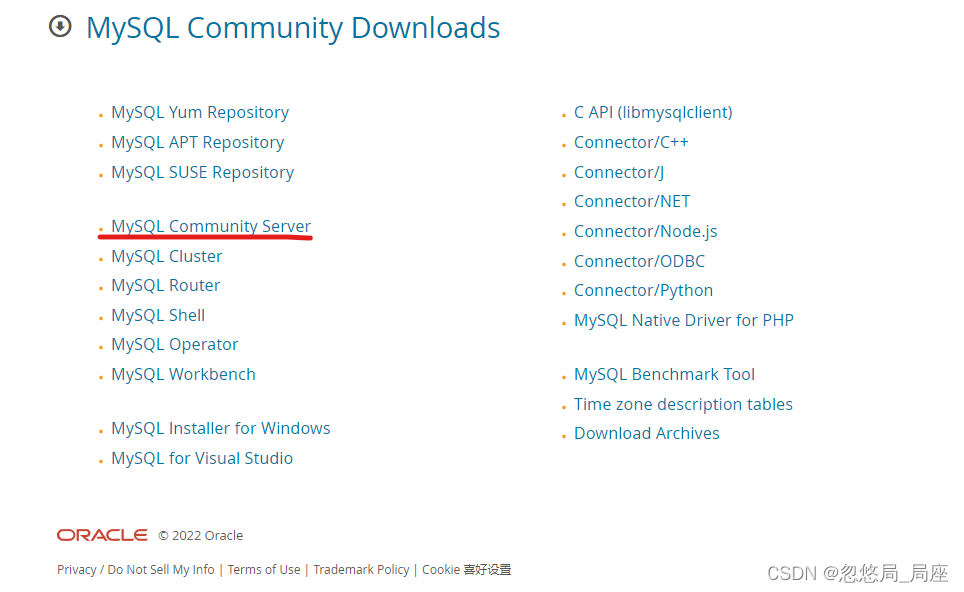Open the MySQL Workbench link

pos(183,374)
